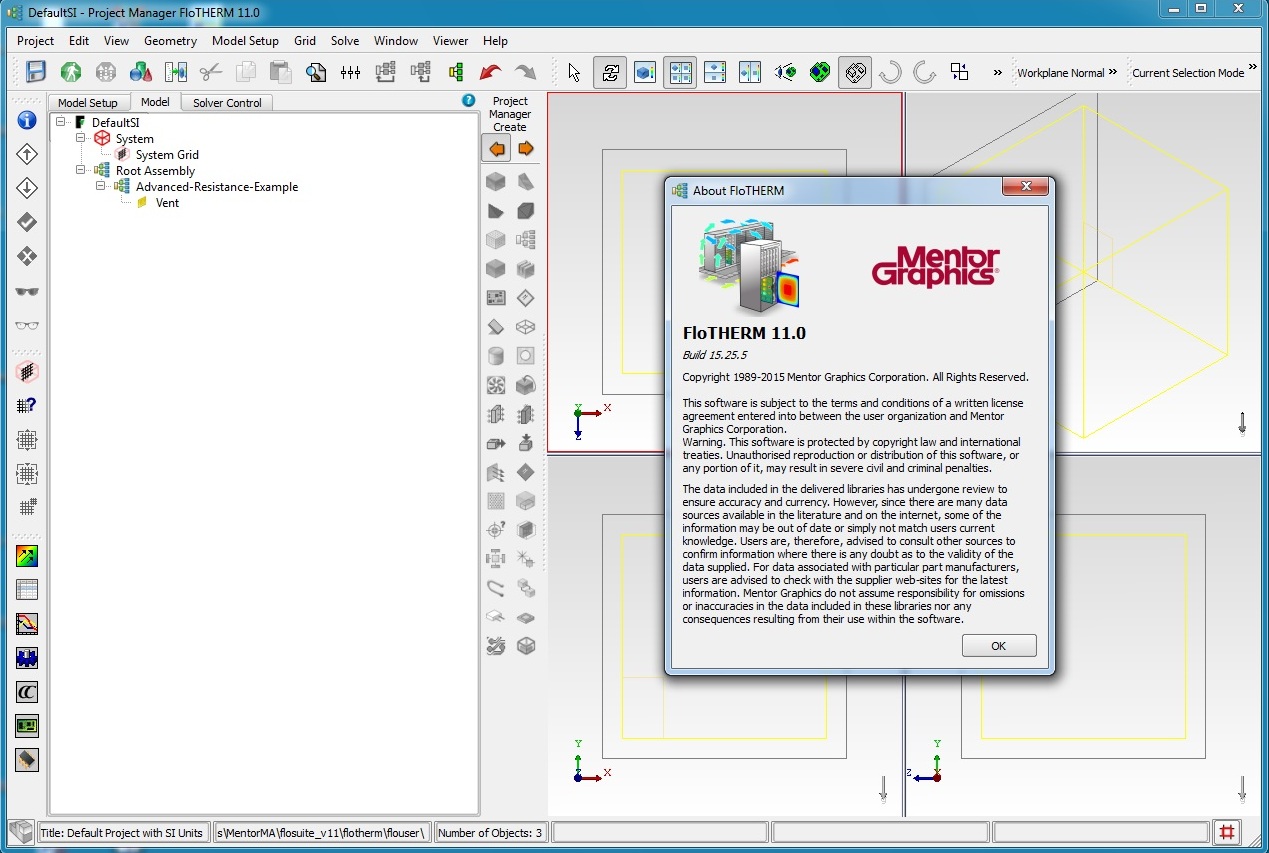This screenshot has height=853, width=1269.
Task: Click the Save project floppy disk icon
Action: pos(36,72)
